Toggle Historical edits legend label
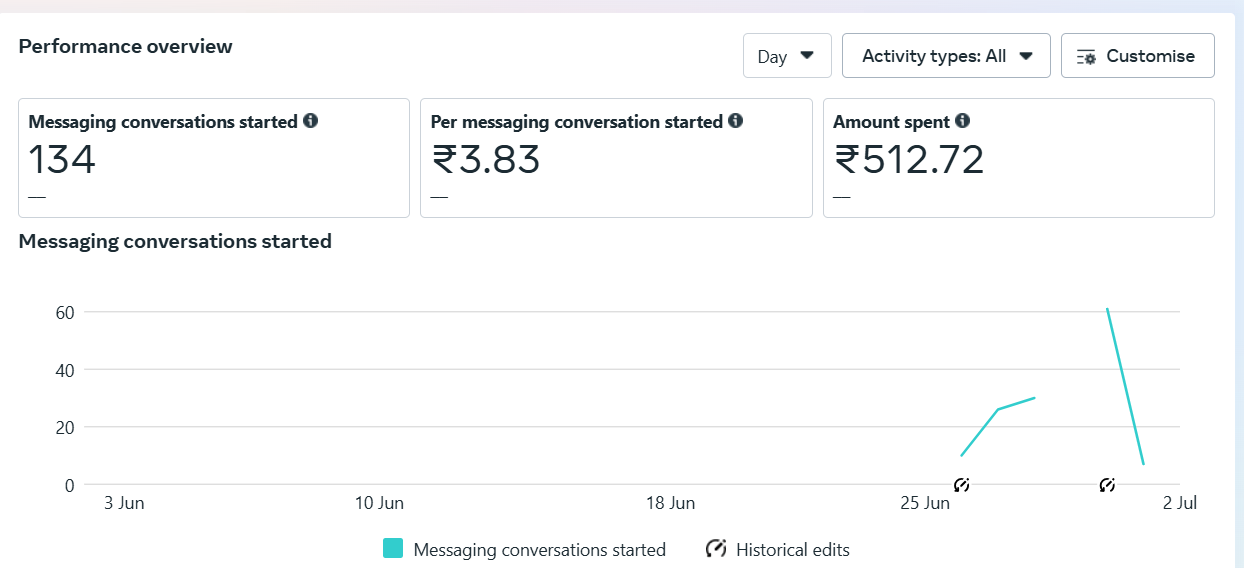1244x568 pixels. [x=793, y=550]
